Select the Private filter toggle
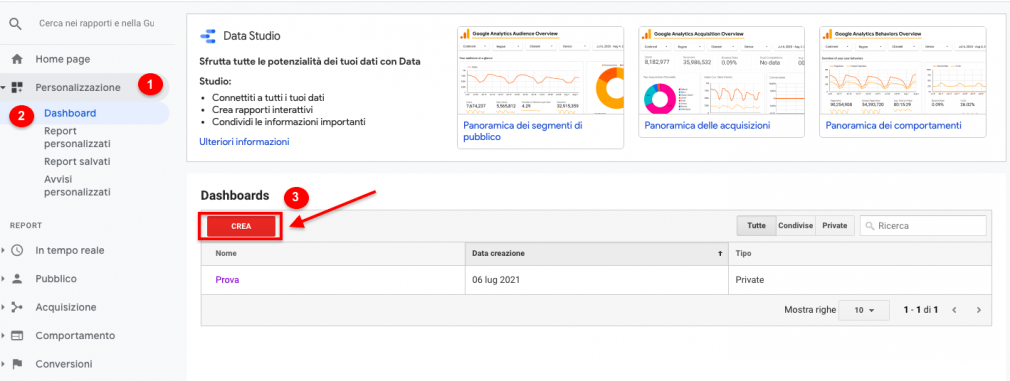This screenshot has width=1010, height=381. point(835,226)
